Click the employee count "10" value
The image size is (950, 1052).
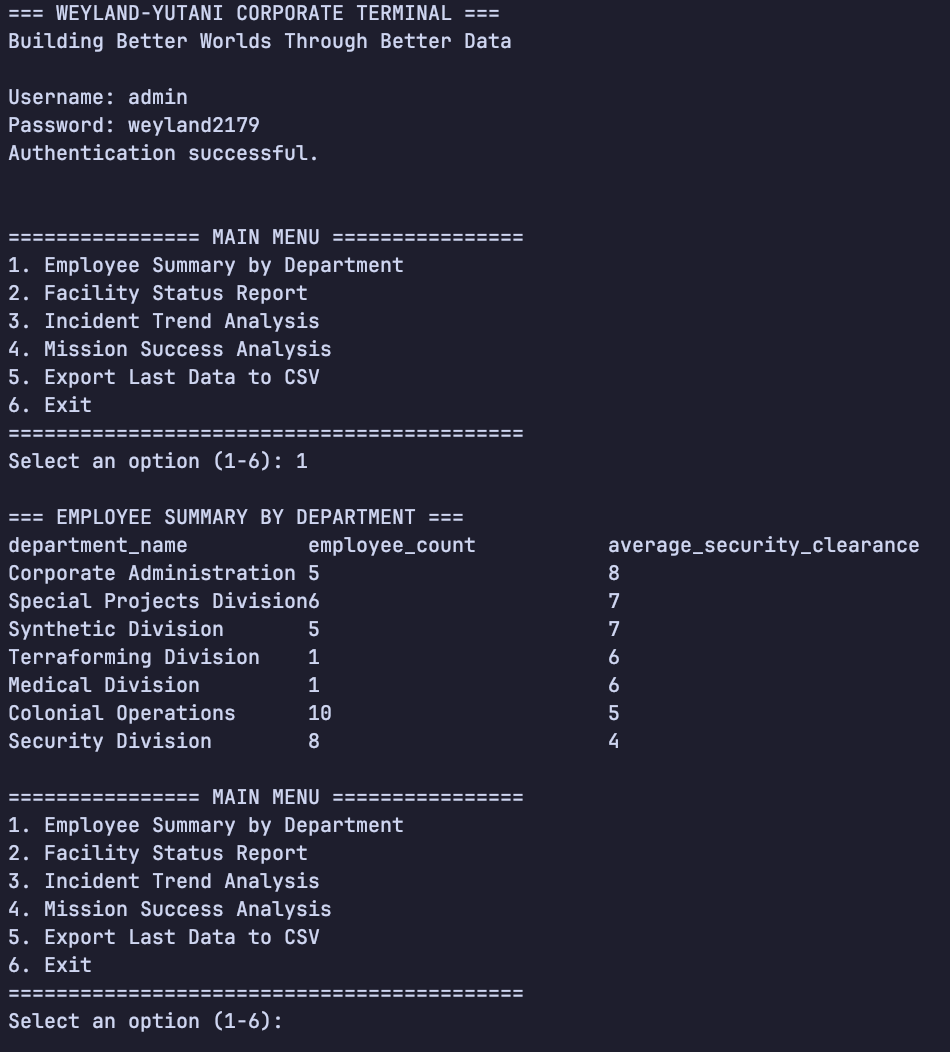(x=320, y=713)
